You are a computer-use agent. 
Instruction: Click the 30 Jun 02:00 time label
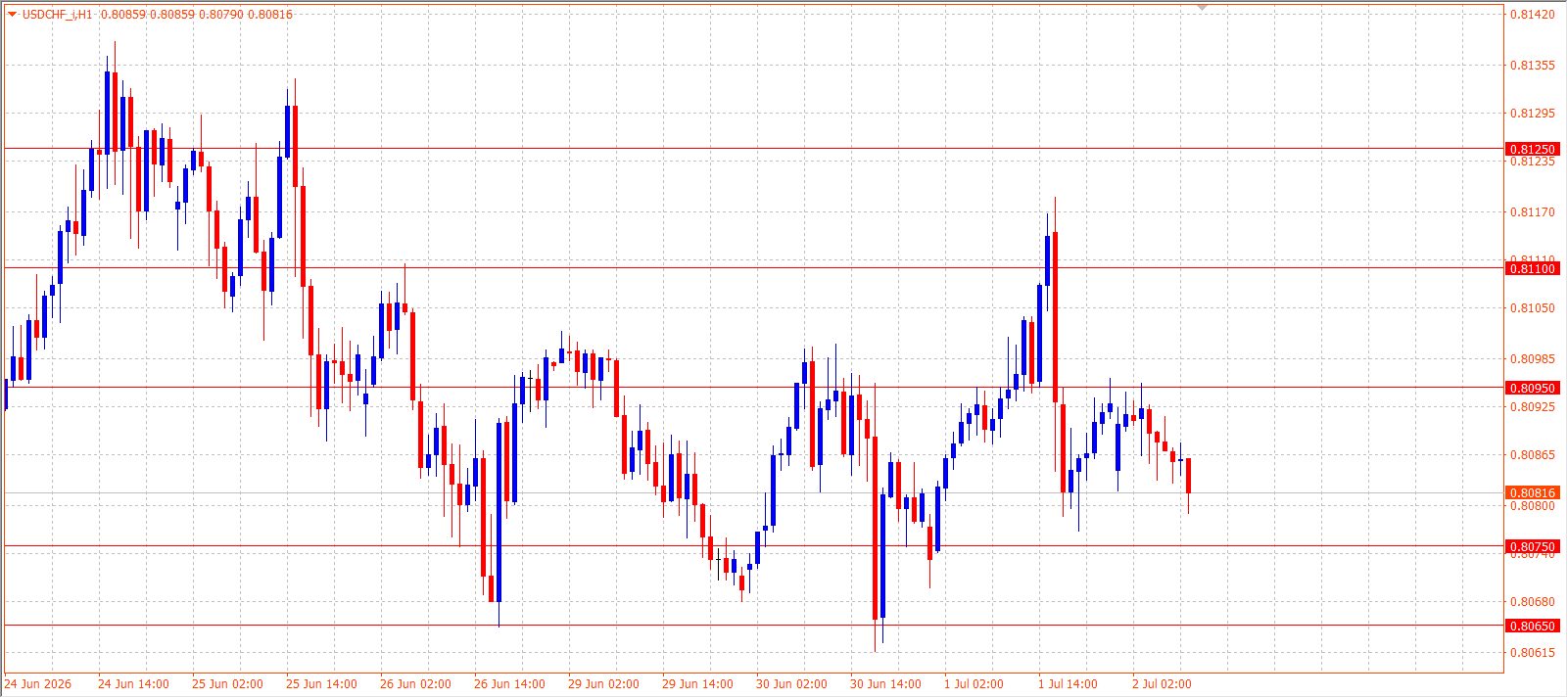click(x=791, y=684)
